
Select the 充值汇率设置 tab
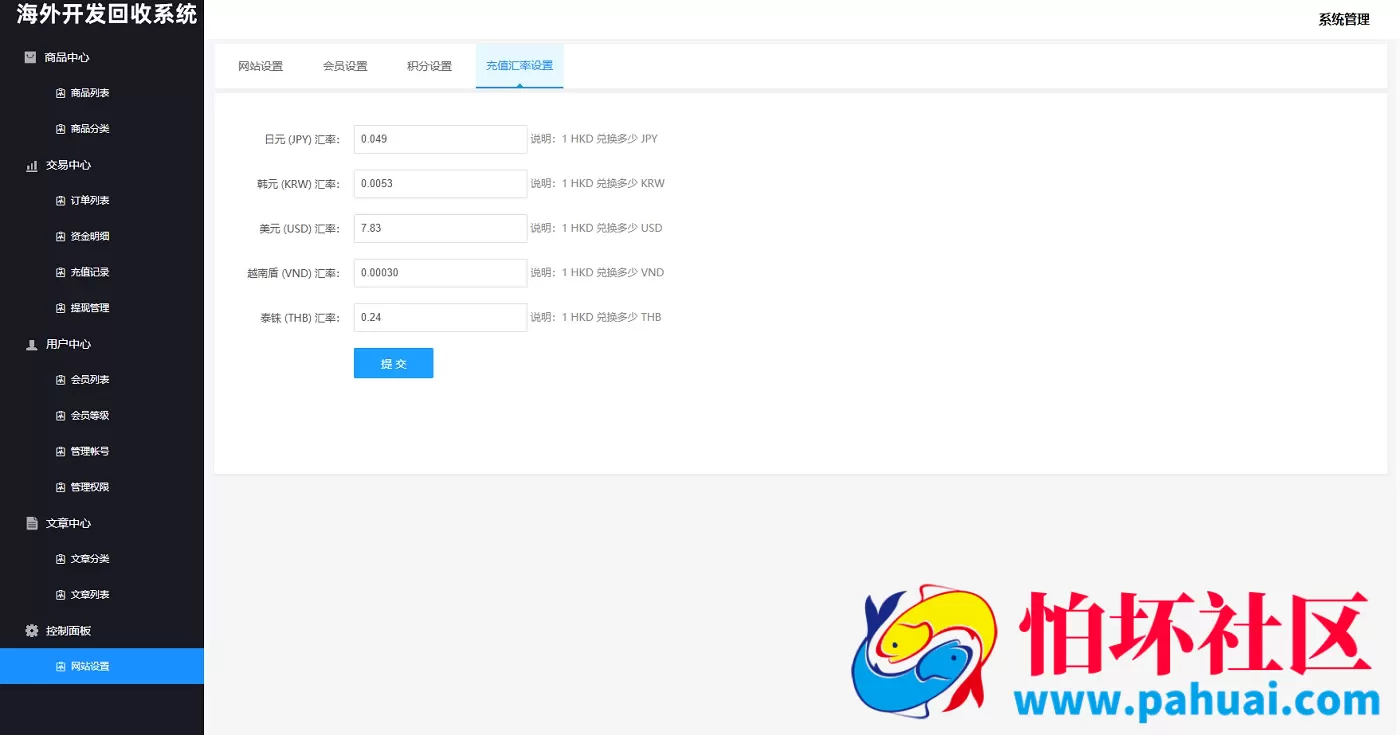click(x=519, y=66)
